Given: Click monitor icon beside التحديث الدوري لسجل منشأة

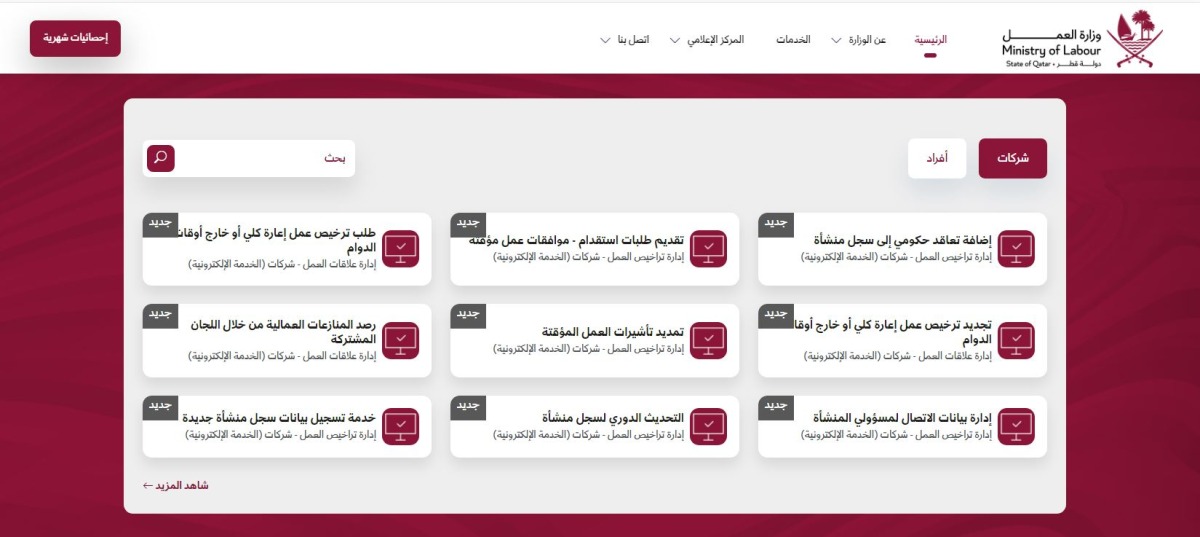Looking at the screenshot, I should (708, 426).
